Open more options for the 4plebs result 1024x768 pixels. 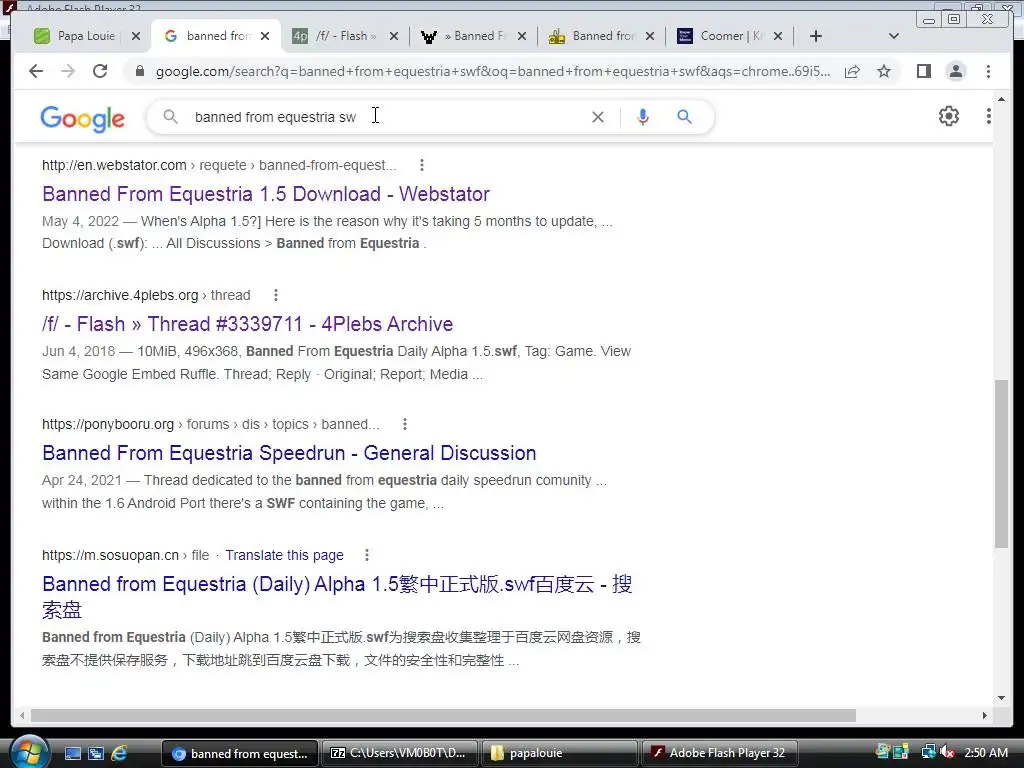[276, 295]
